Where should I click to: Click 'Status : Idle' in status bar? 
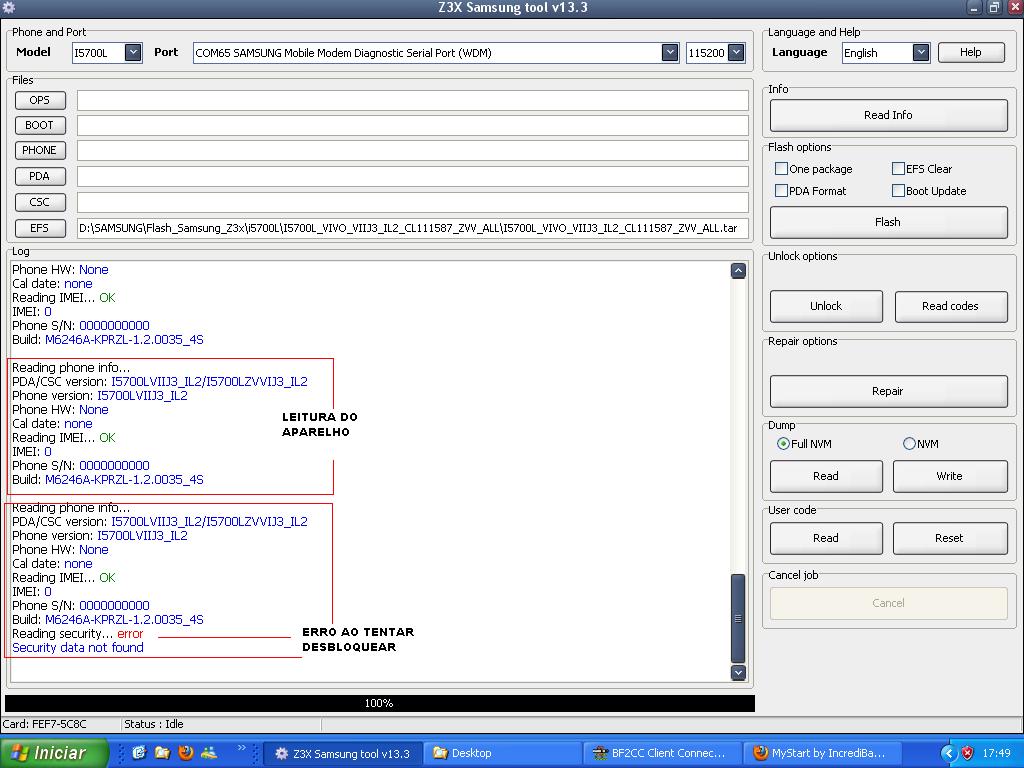tap(154, 724)
